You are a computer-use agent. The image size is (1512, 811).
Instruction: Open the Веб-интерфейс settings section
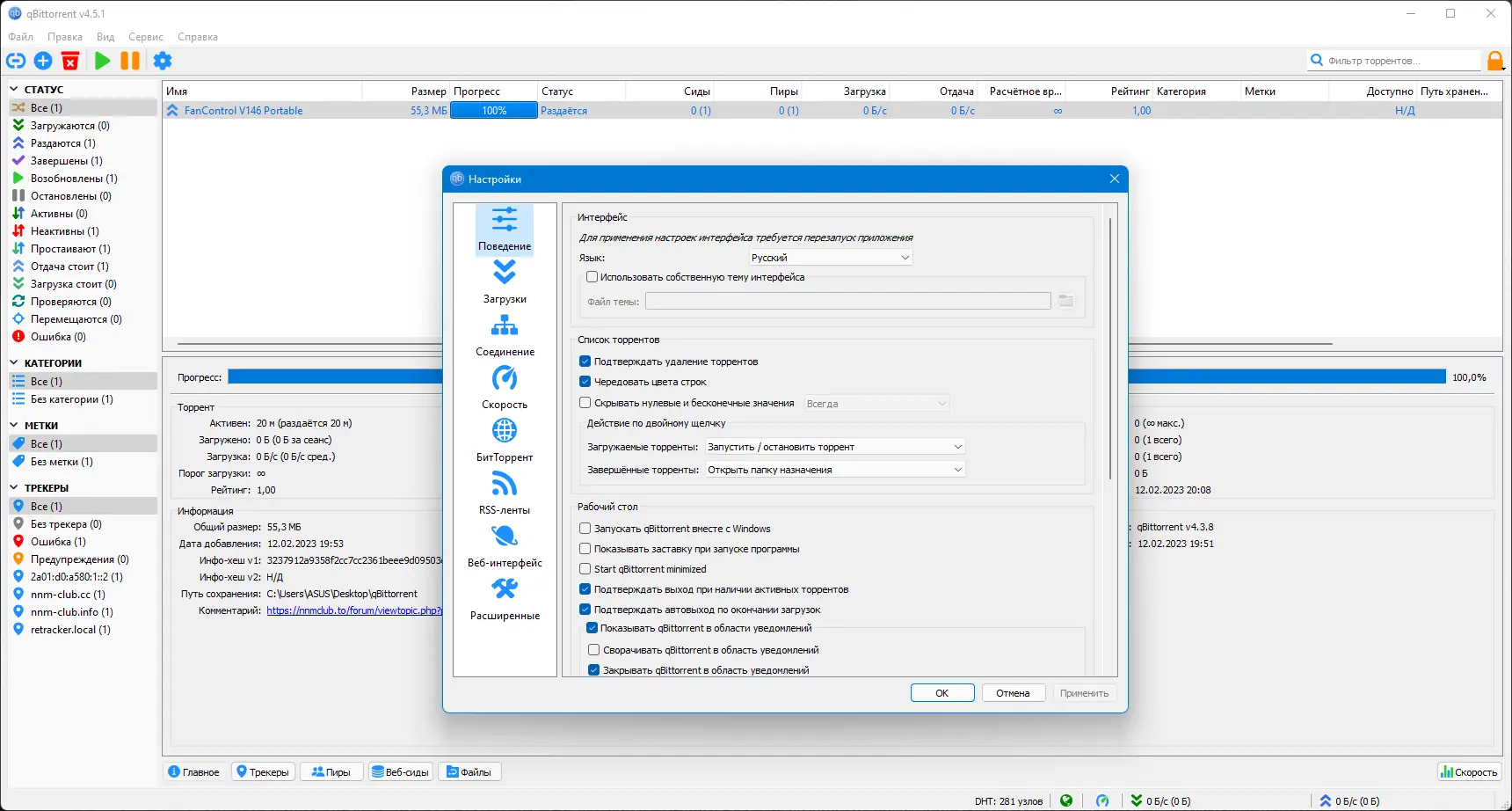point(505,547)
